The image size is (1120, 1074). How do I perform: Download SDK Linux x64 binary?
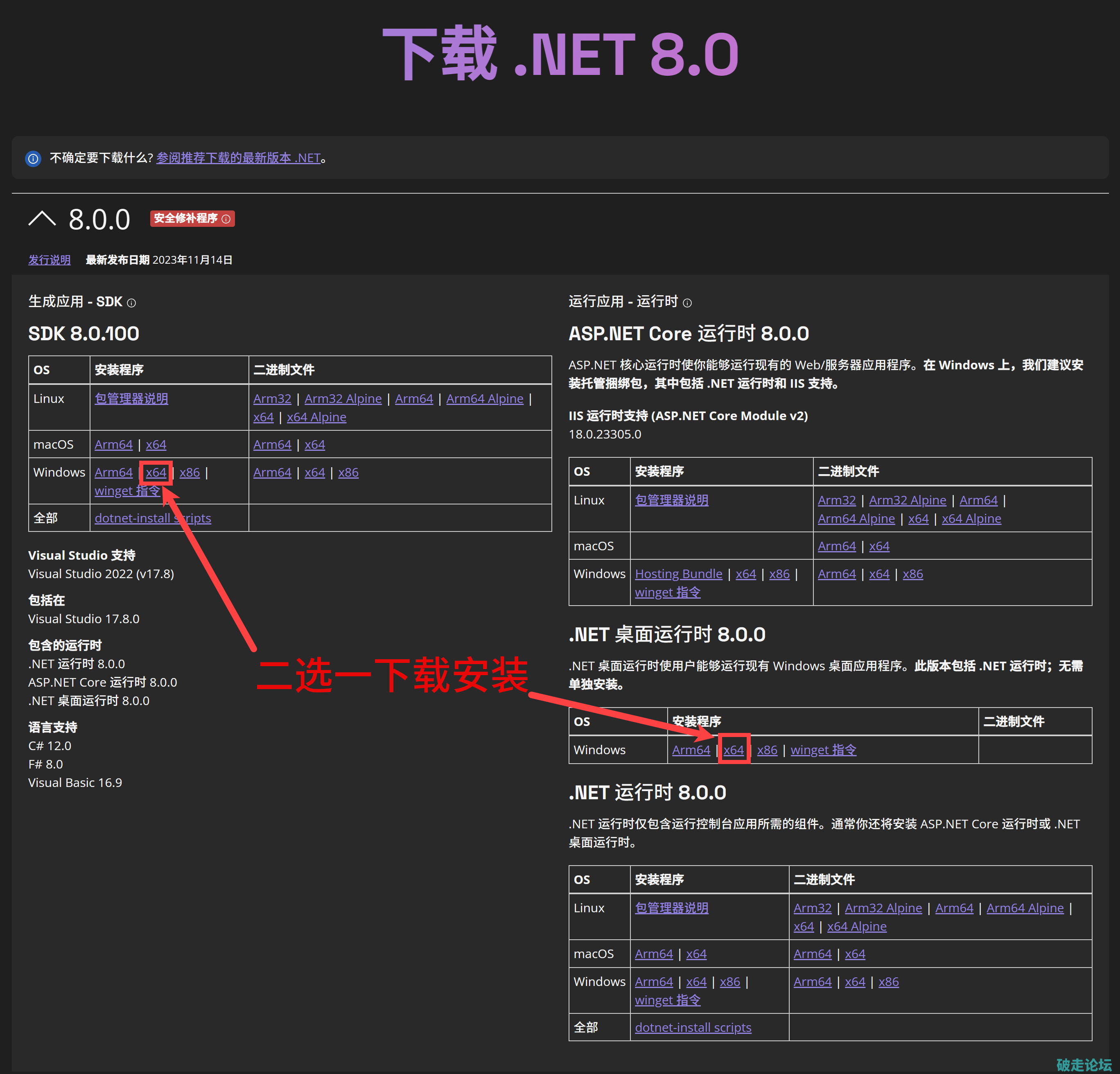coord(264,417)
